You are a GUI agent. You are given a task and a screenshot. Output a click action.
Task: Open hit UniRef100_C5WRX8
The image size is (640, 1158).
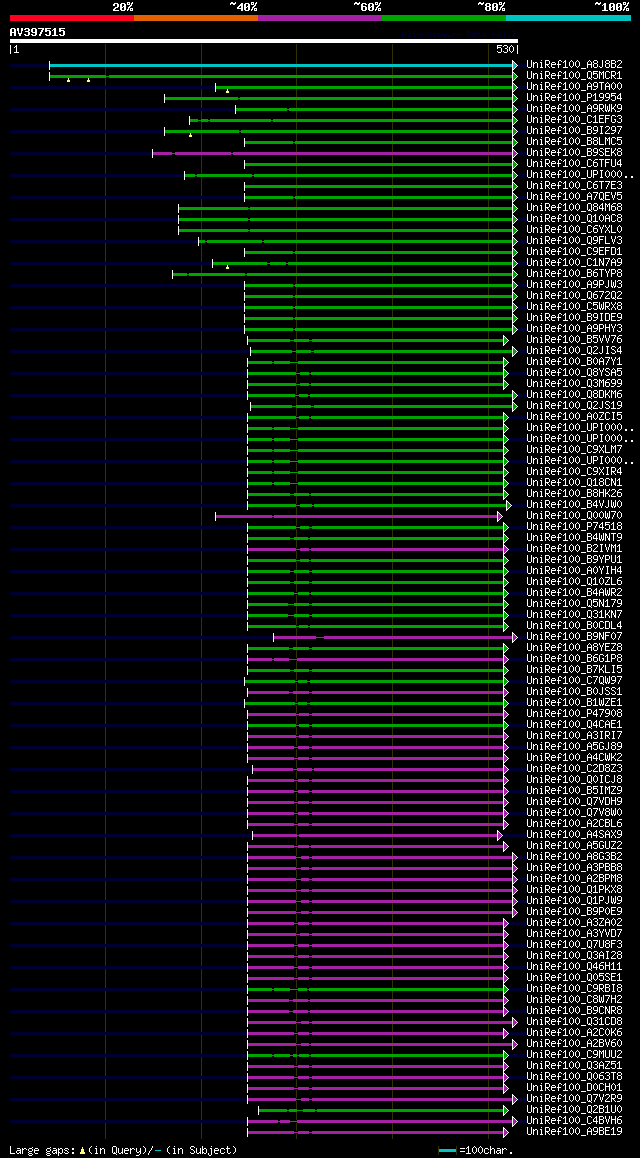click(574, 306)
